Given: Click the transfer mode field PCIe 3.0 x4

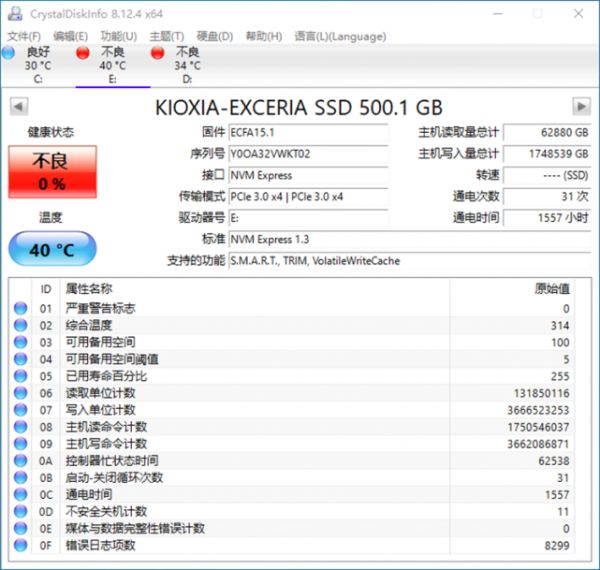Looking at the screenshot, I should tap(308, 197).
